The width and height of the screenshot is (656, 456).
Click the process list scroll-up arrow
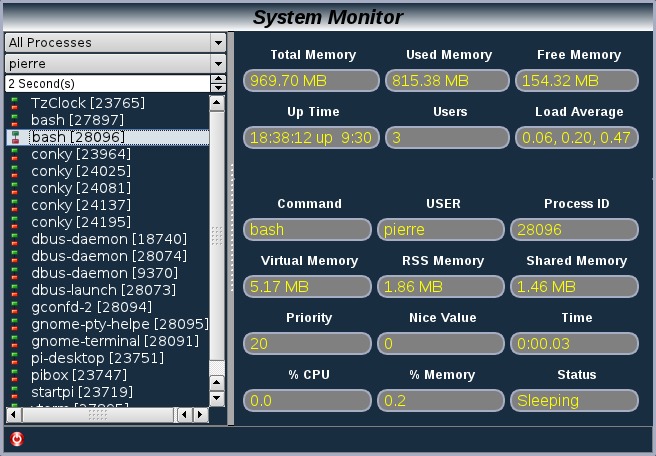(217, 102)
